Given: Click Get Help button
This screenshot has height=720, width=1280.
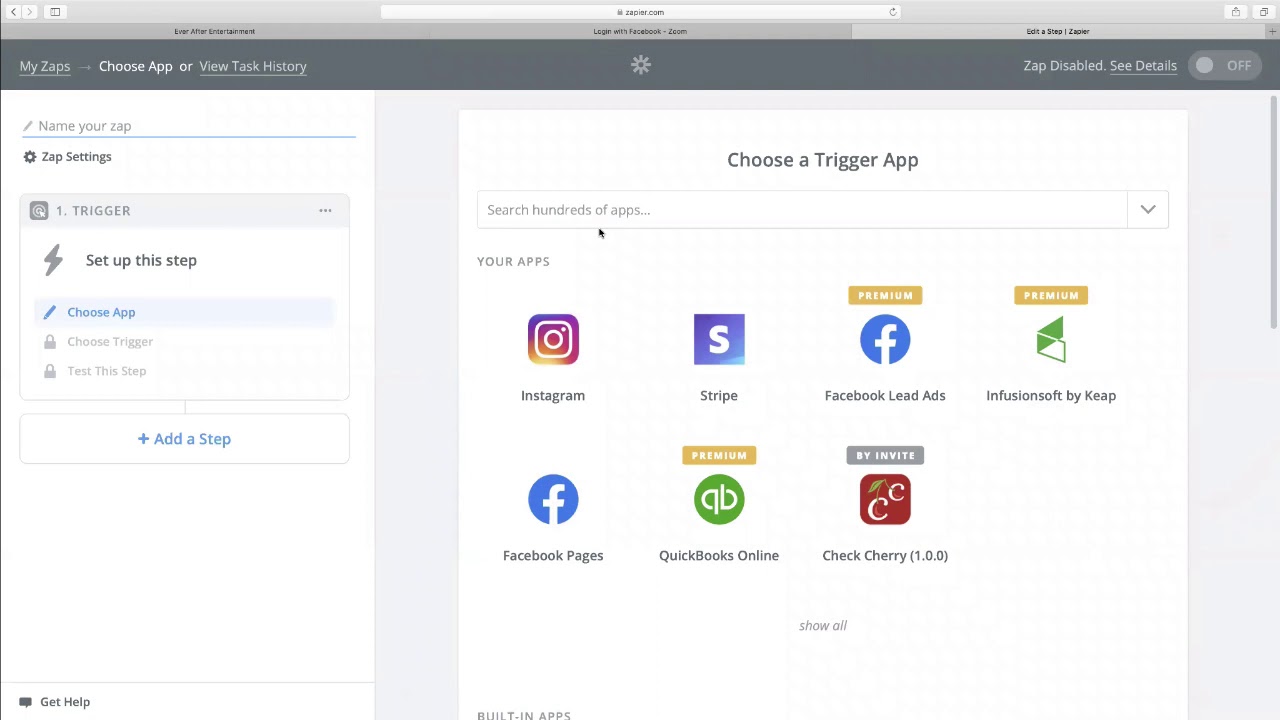Looking at the screenshot, I should point(55,702).
